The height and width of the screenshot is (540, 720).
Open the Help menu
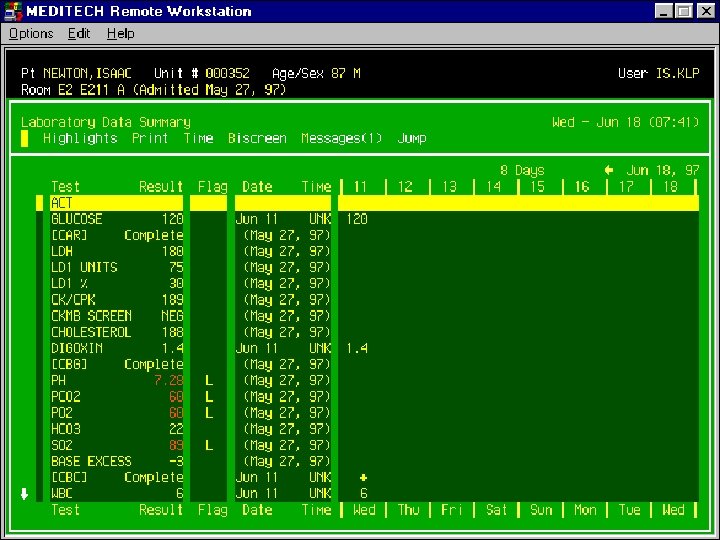tap(120, 33)
